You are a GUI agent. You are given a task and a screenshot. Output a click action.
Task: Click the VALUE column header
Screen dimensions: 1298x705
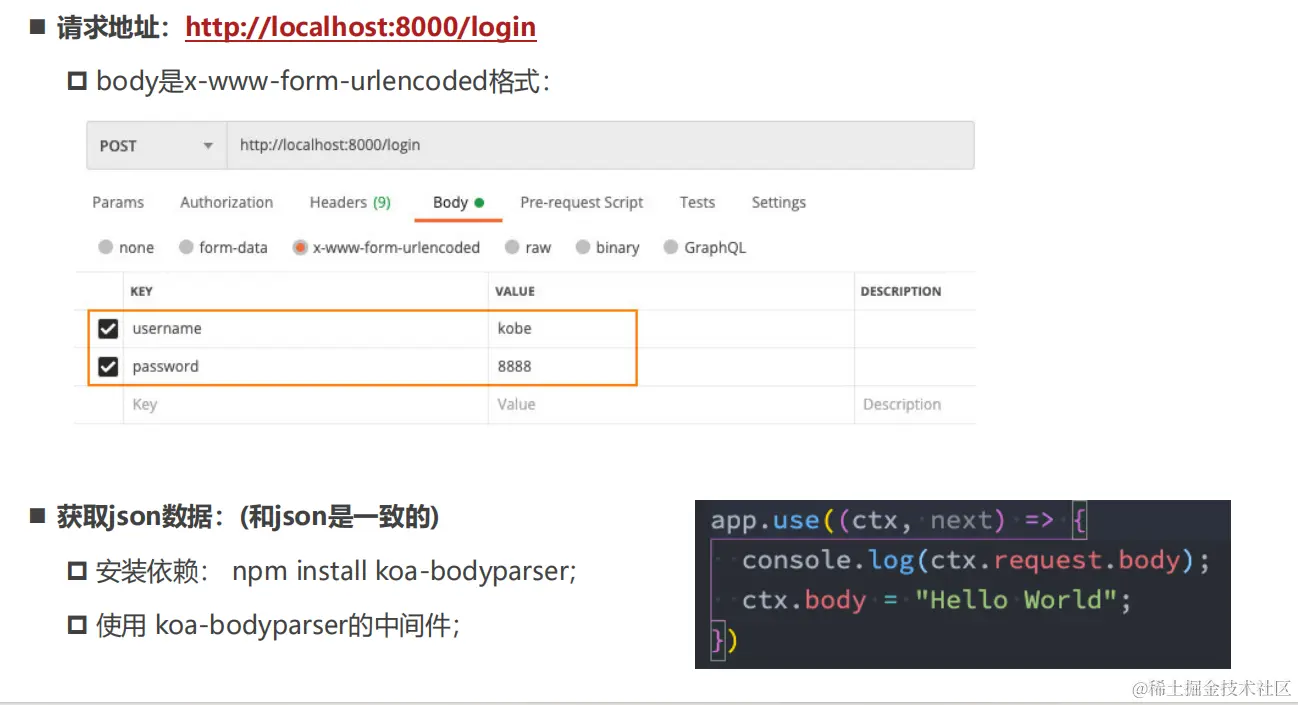coord(515,291)
